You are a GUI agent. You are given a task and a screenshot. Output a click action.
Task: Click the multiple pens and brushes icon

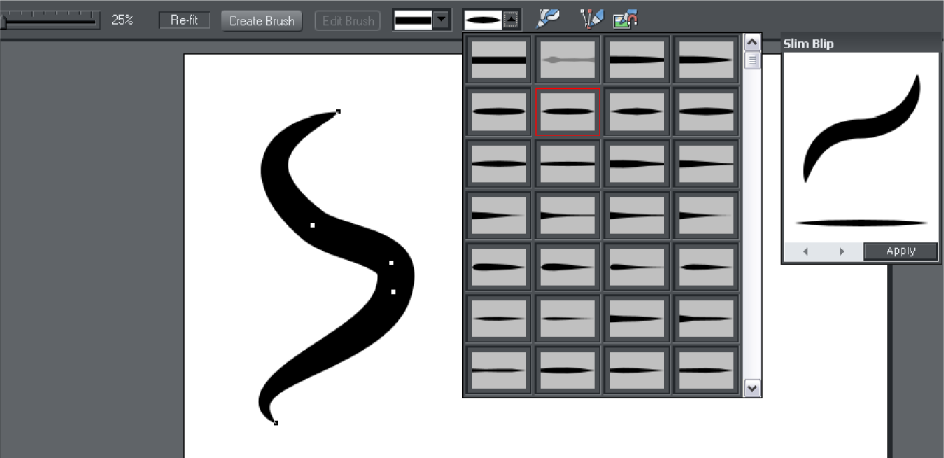click(x=591, y=19)
